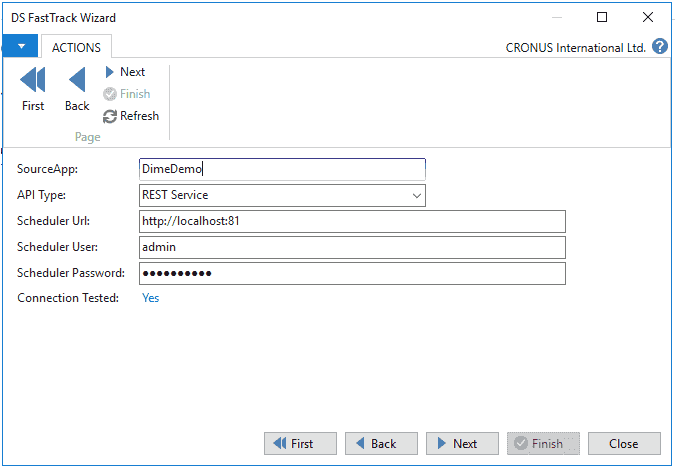Select the ACTIONS ribbon tab
The width and height of the screenshot is (675, 469).
[x=76, y=47]
